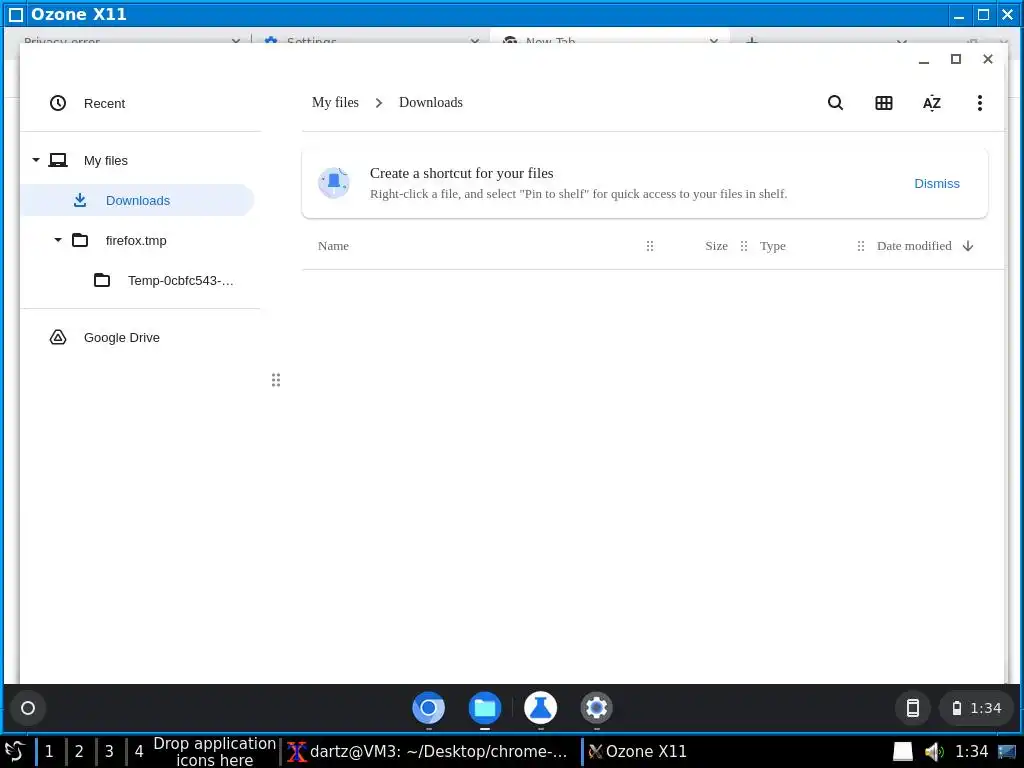Go to My files breadcrumb
This screenshot has width=1024, height=768.
click(335, 103)
